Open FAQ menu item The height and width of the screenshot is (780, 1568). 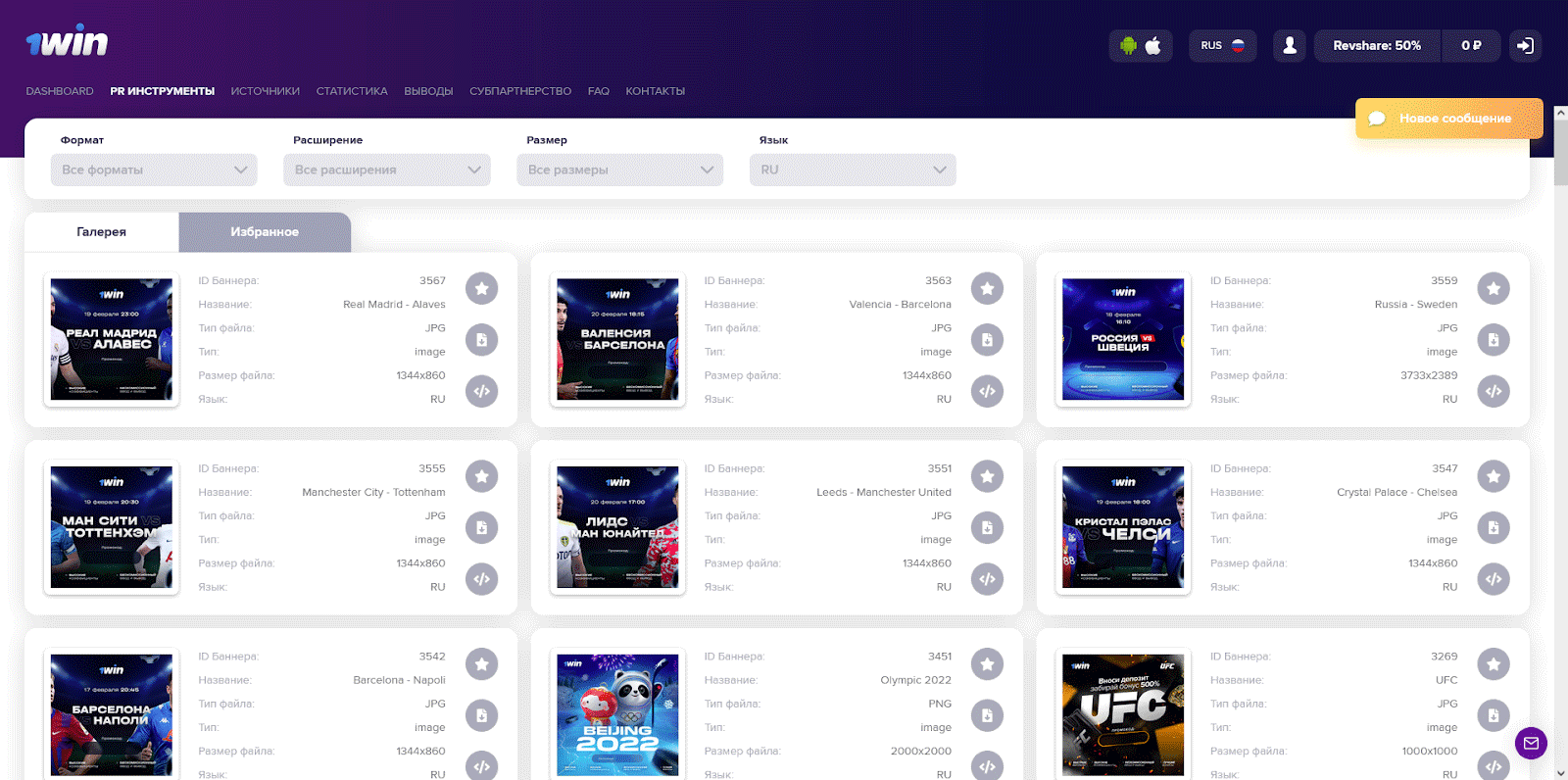click(x=599, y=91)
